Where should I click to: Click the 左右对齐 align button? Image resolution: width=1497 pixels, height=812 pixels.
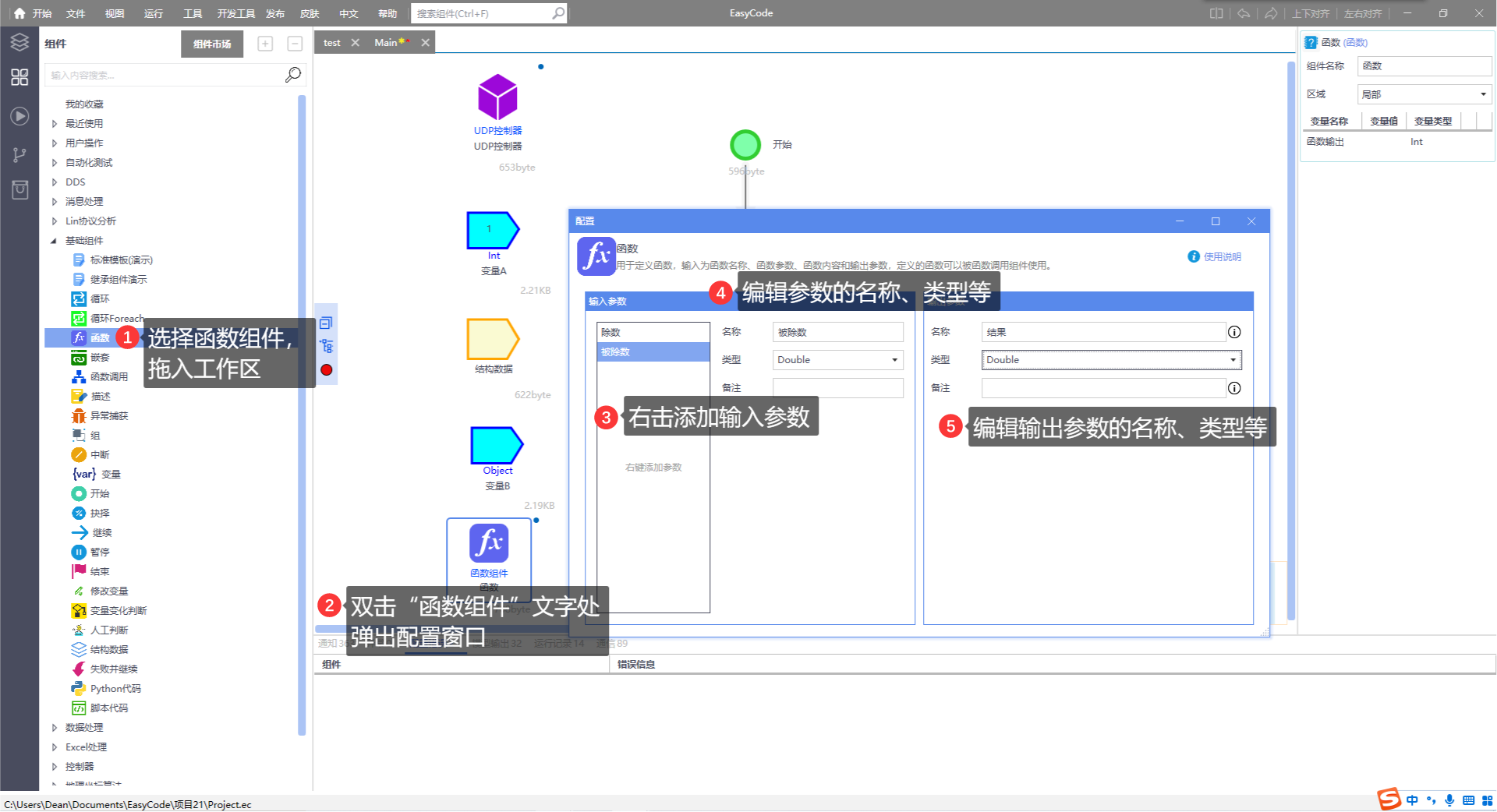point(1363,13)
